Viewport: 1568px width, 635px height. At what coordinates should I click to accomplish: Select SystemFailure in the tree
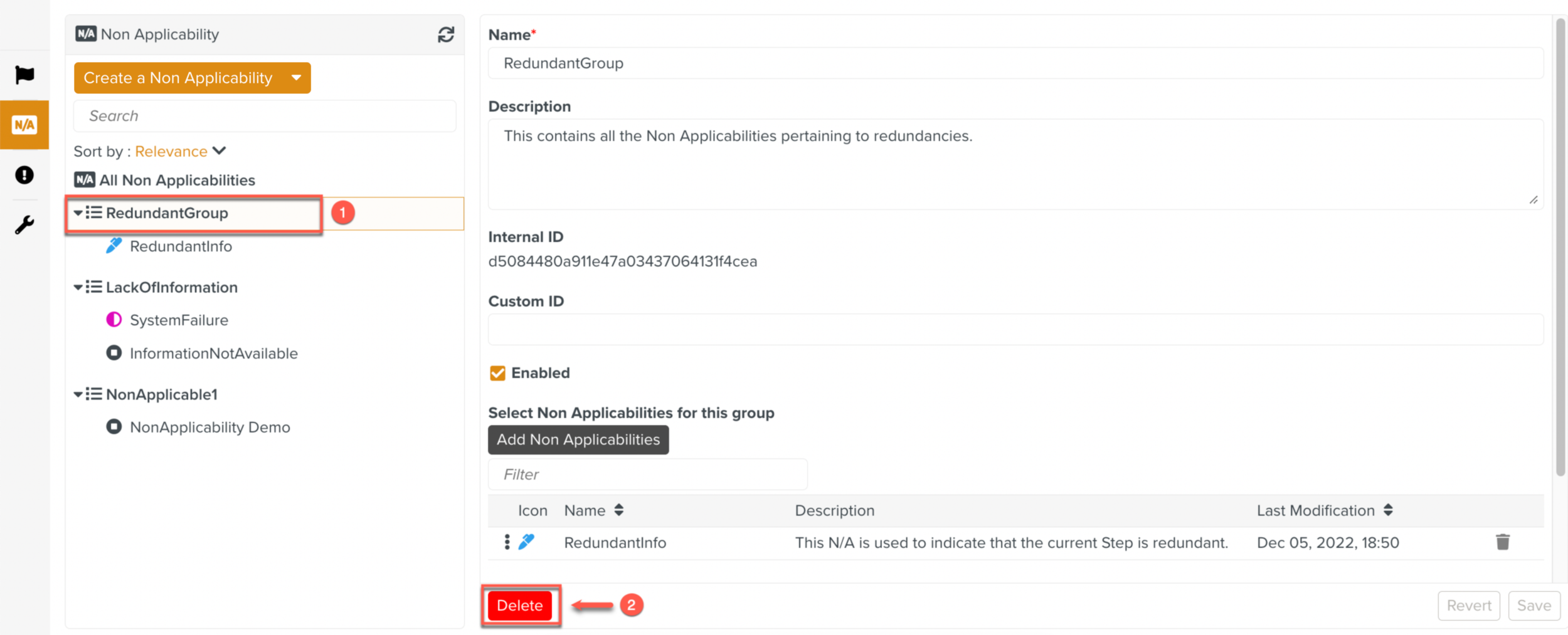(x=179, y=320)
